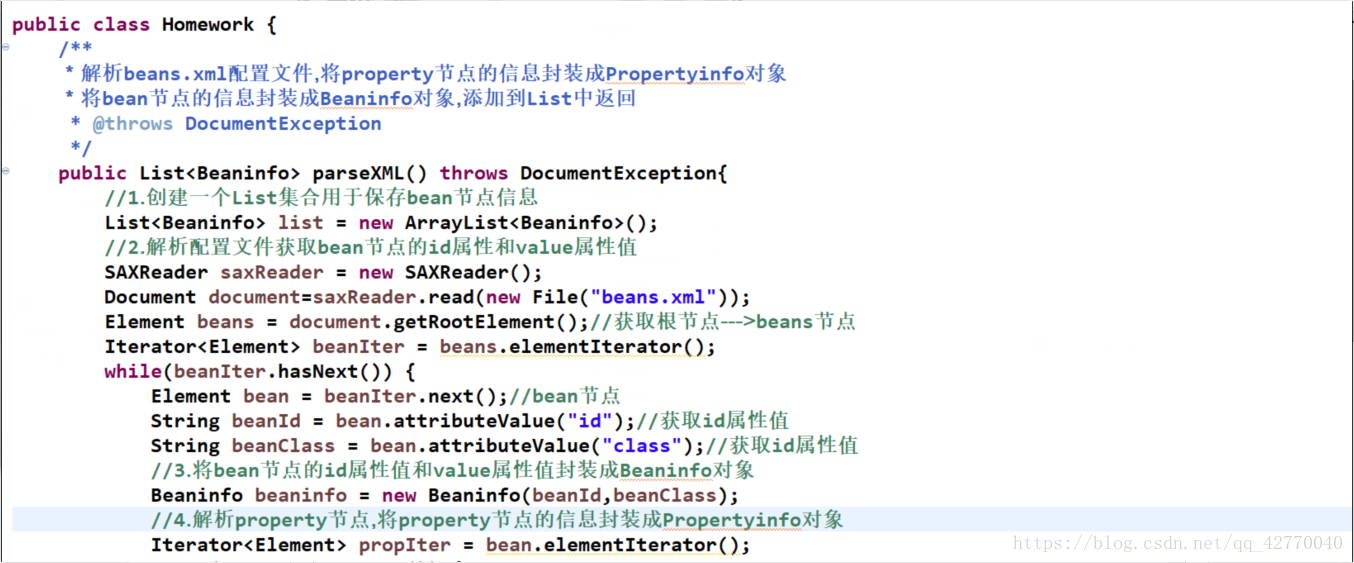
Task: Click the comment starting with //2.
Action: (x=371, y=247)
